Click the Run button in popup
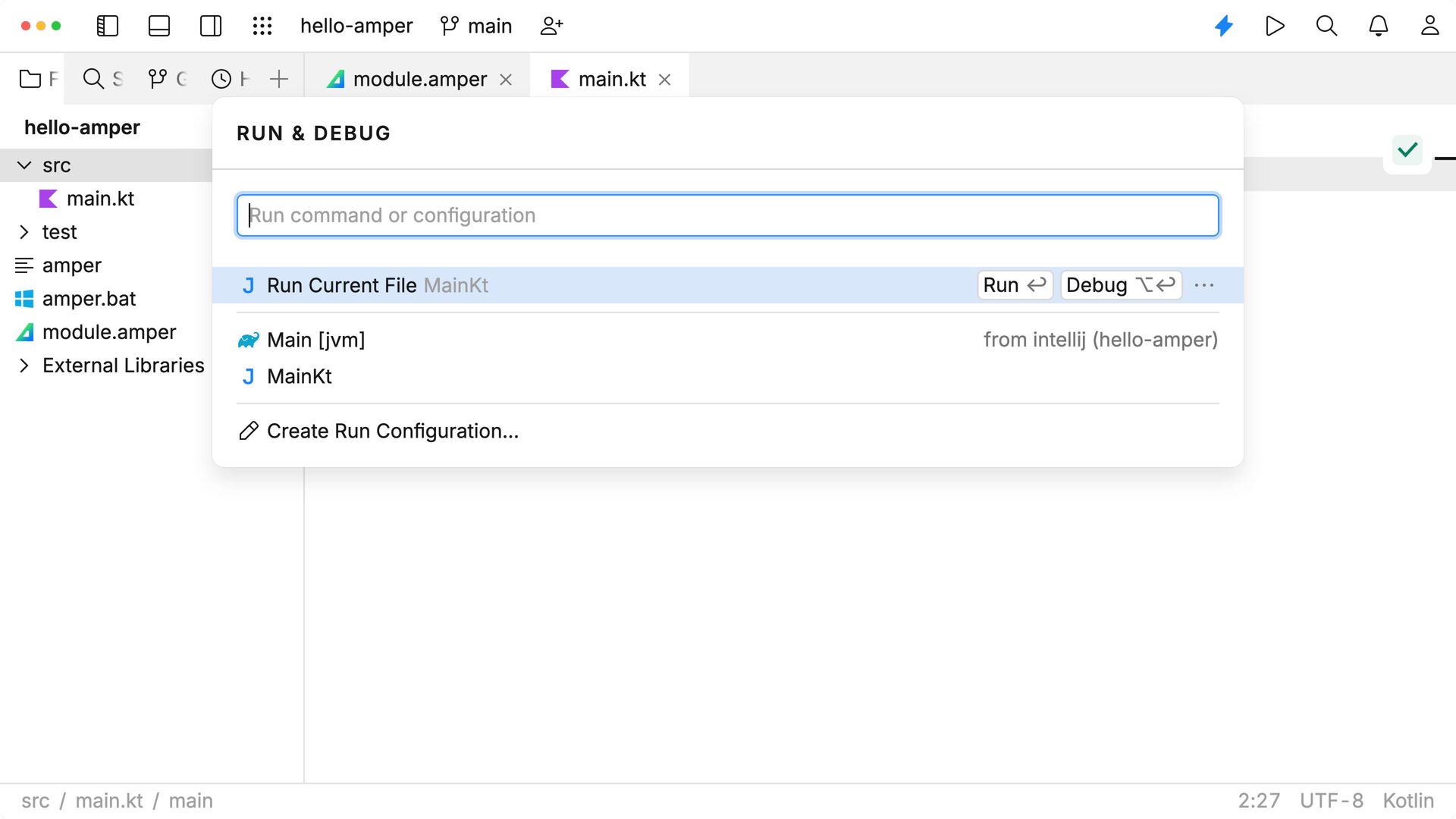 (1015, 285)
